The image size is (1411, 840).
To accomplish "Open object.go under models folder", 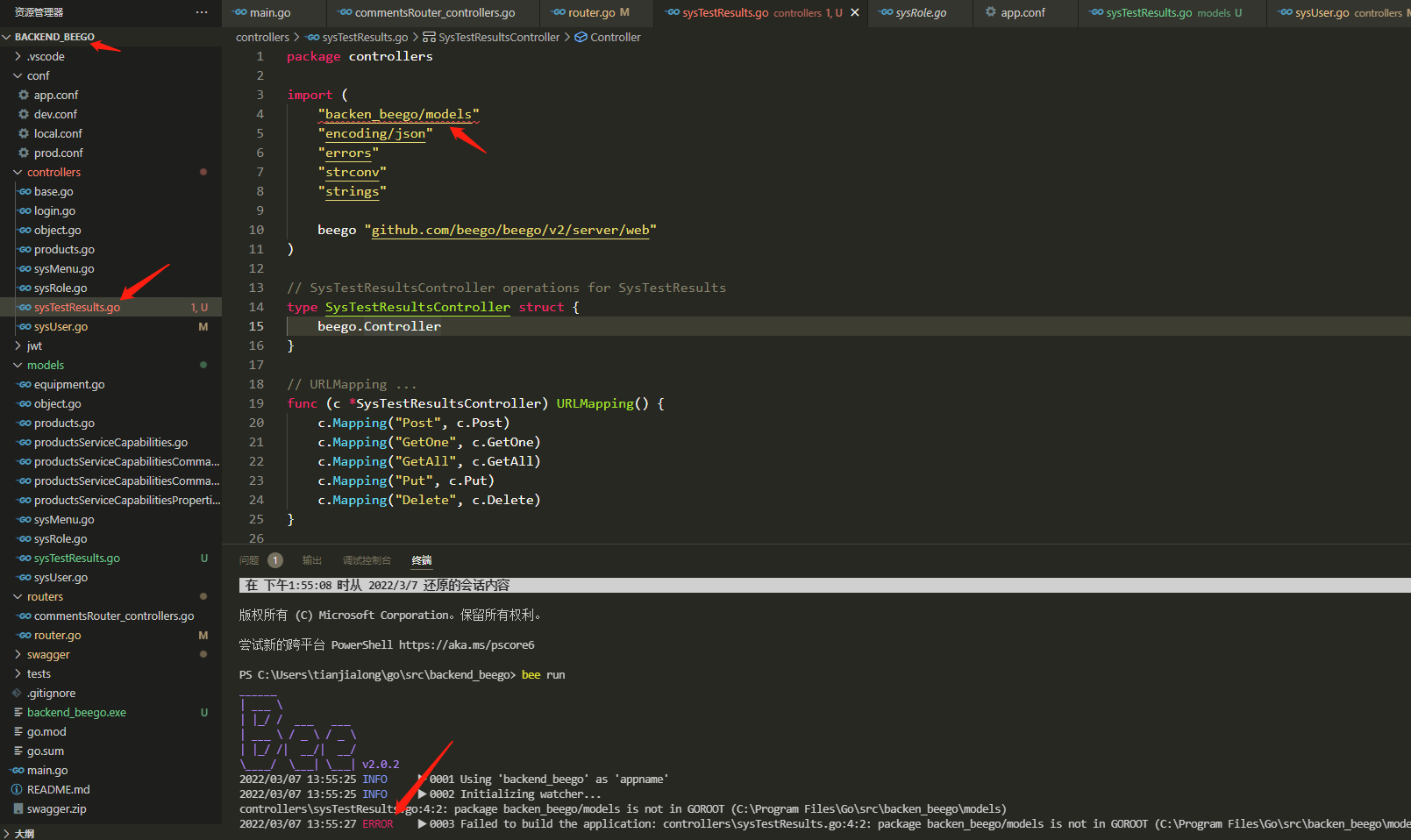I will click(57, 403).
